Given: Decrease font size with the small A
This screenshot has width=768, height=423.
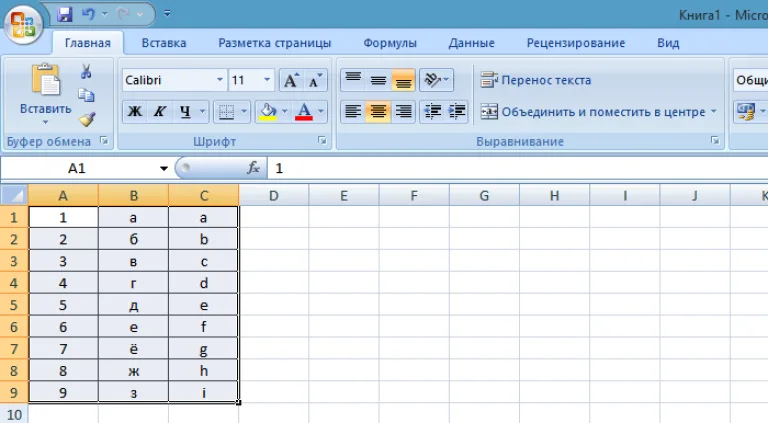Looking at the screenshot, I should pyautogui.click(x=315, y=80).
